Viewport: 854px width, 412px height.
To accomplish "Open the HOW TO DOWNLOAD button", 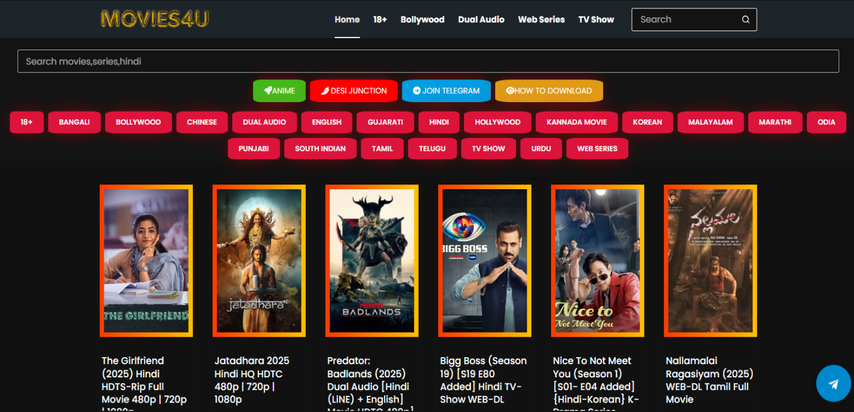I will tap(549, 91).
